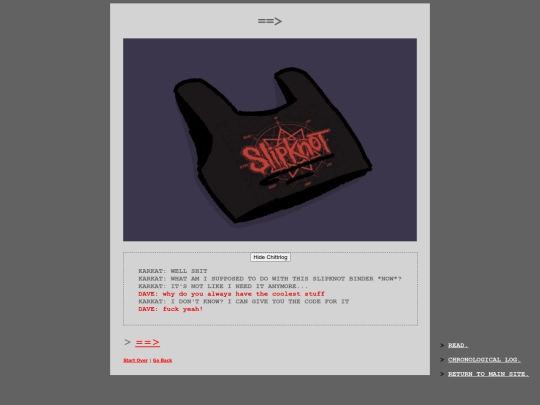The width and height of the screenshot is (540, 405).
Task: Select "KARKAT: IT'S NOT LIKE I NEED IT ANYMORE..."
Action: click(223, 286)
